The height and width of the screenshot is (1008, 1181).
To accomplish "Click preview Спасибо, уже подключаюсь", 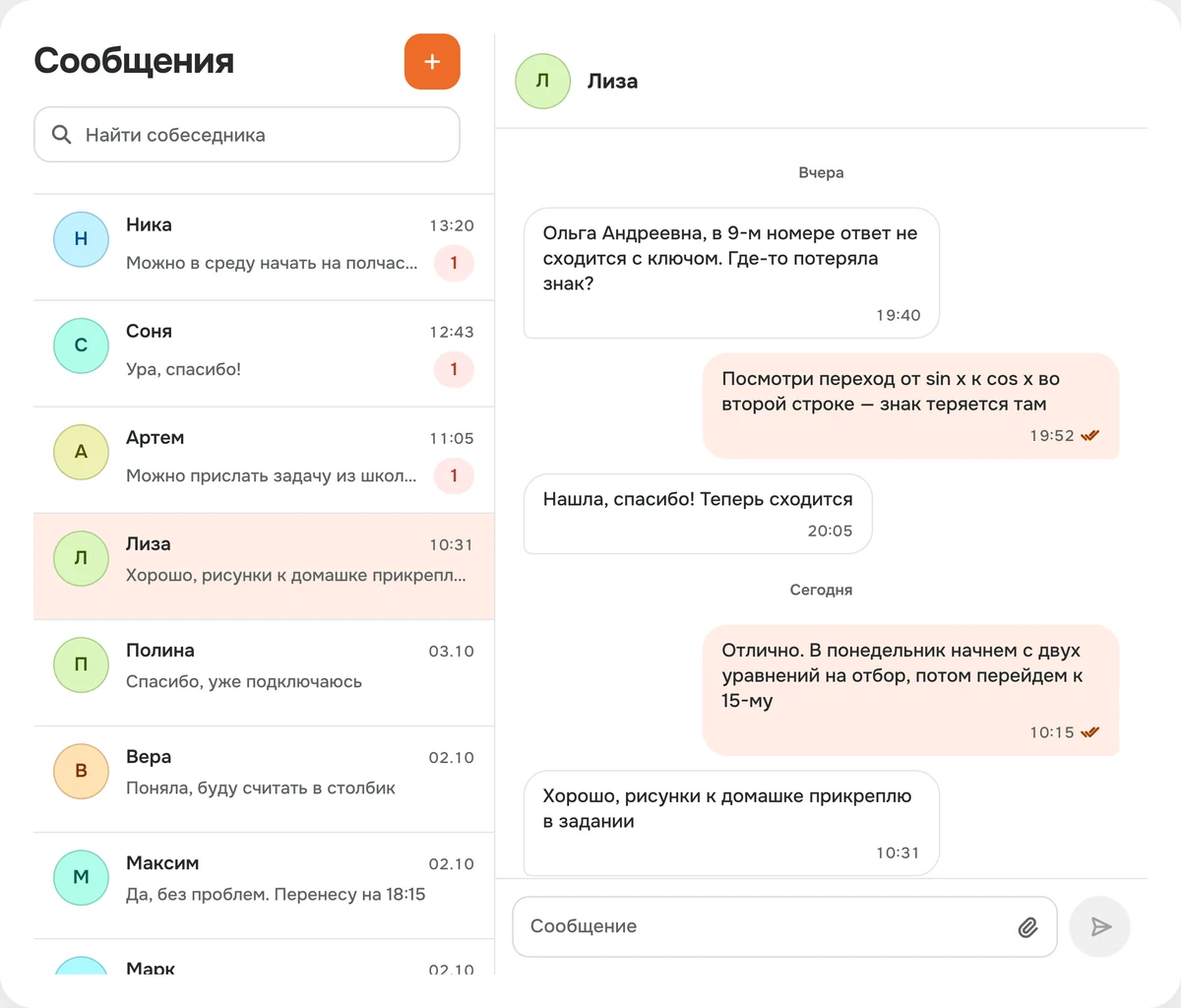I will pos(244,681).
